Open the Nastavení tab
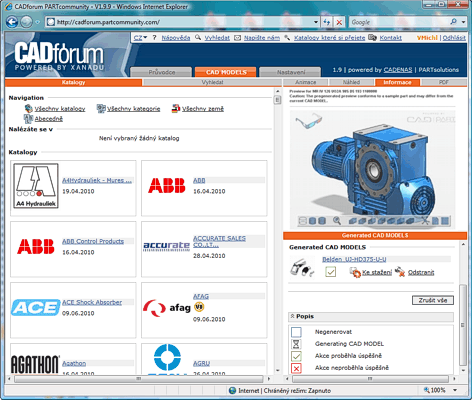Viewport: 472px width, 400px height. coord(291,72)
